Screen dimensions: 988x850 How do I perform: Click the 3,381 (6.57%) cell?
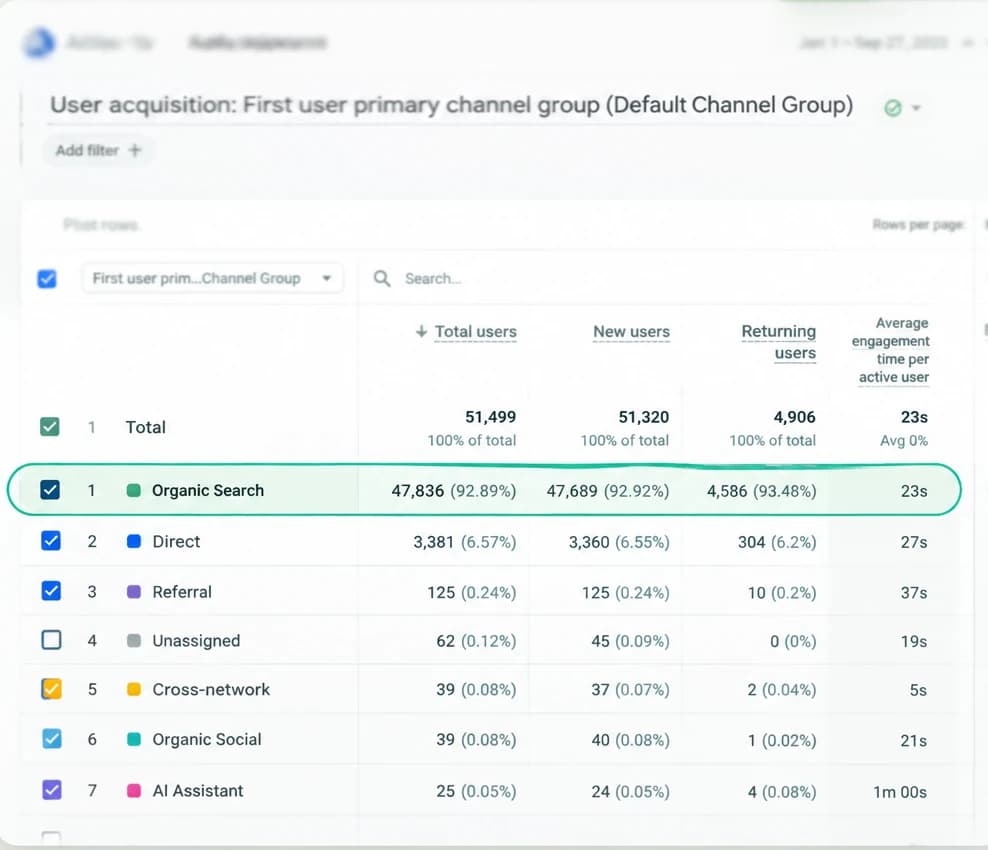[x=465, y=542]
